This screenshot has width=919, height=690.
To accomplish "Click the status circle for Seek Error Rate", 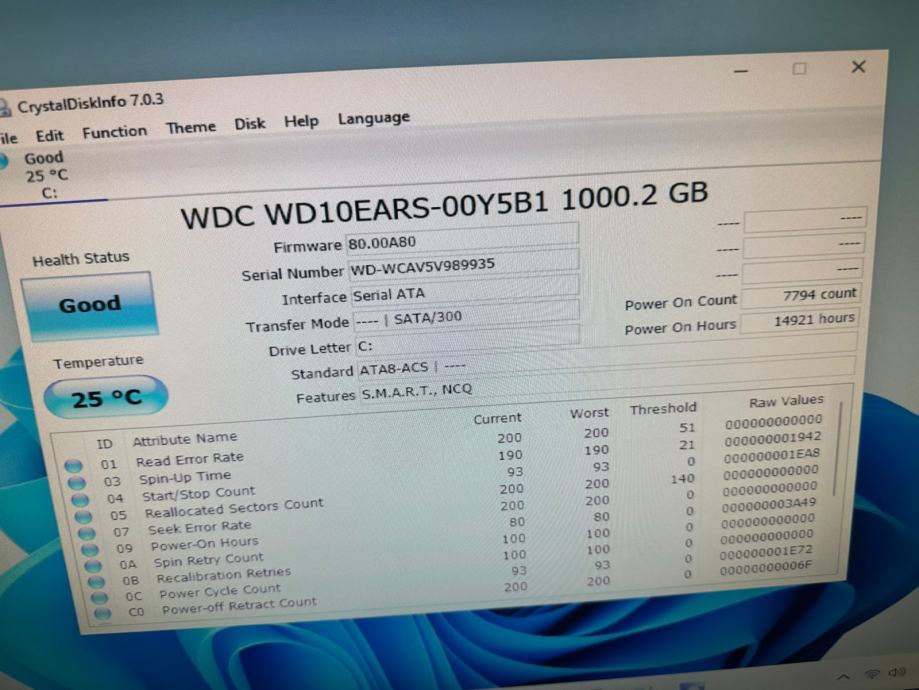I will (87, 533).
